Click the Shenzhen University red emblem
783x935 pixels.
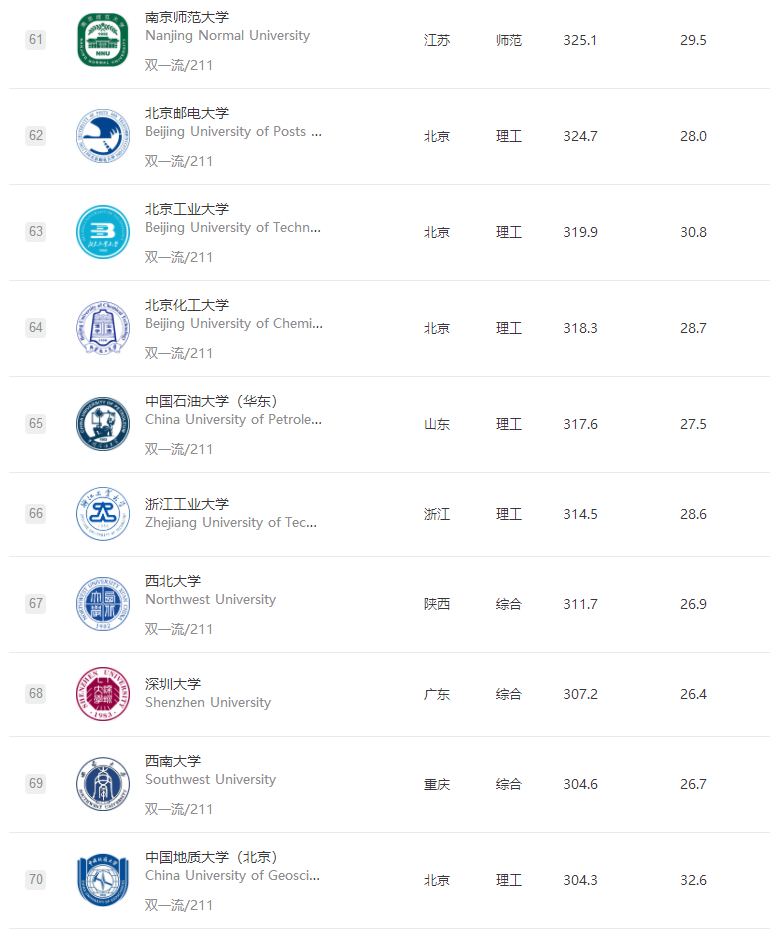(103, 695)
